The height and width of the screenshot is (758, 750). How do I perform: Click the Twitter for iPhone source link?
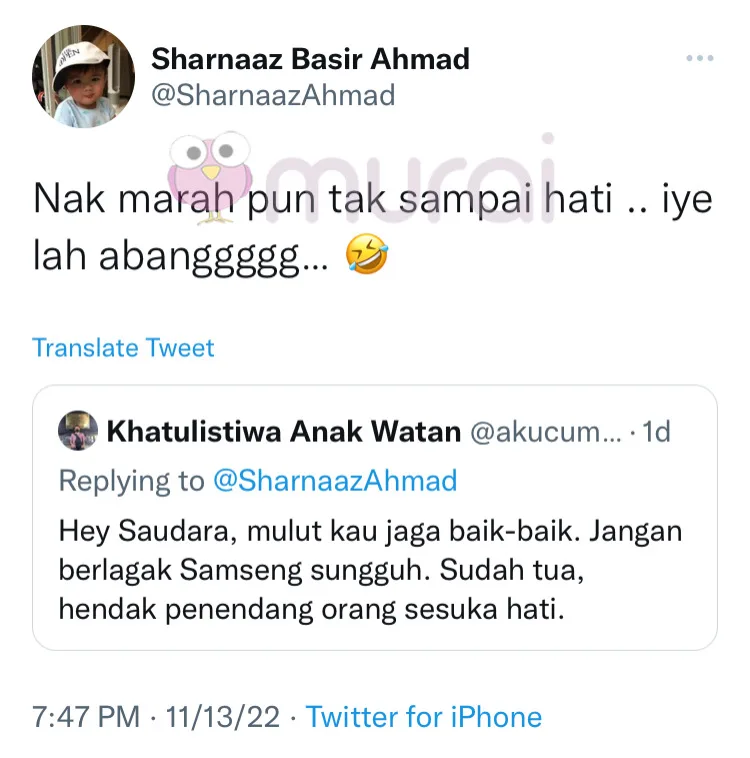[424, 716]
